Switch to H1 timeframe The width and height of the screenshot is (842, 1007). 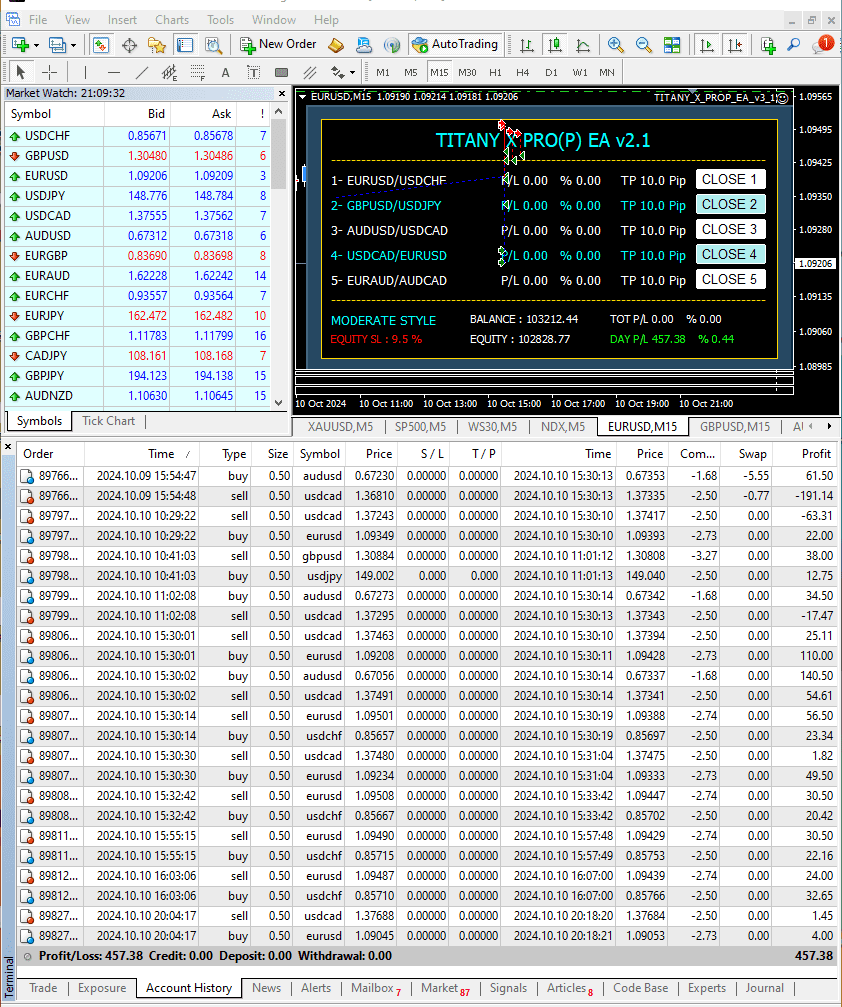[495, 73]
